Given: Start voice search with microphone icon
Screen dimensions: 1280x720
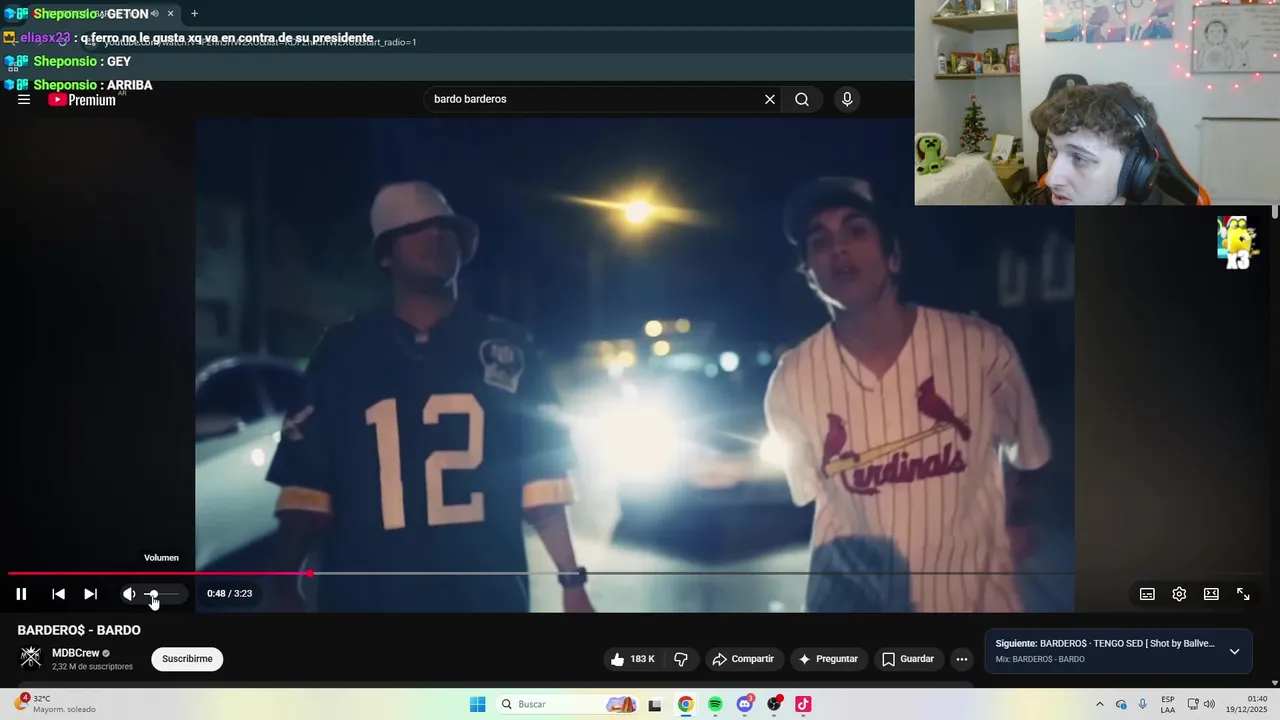Looking at the screenshot, I should tap(847, 99).
